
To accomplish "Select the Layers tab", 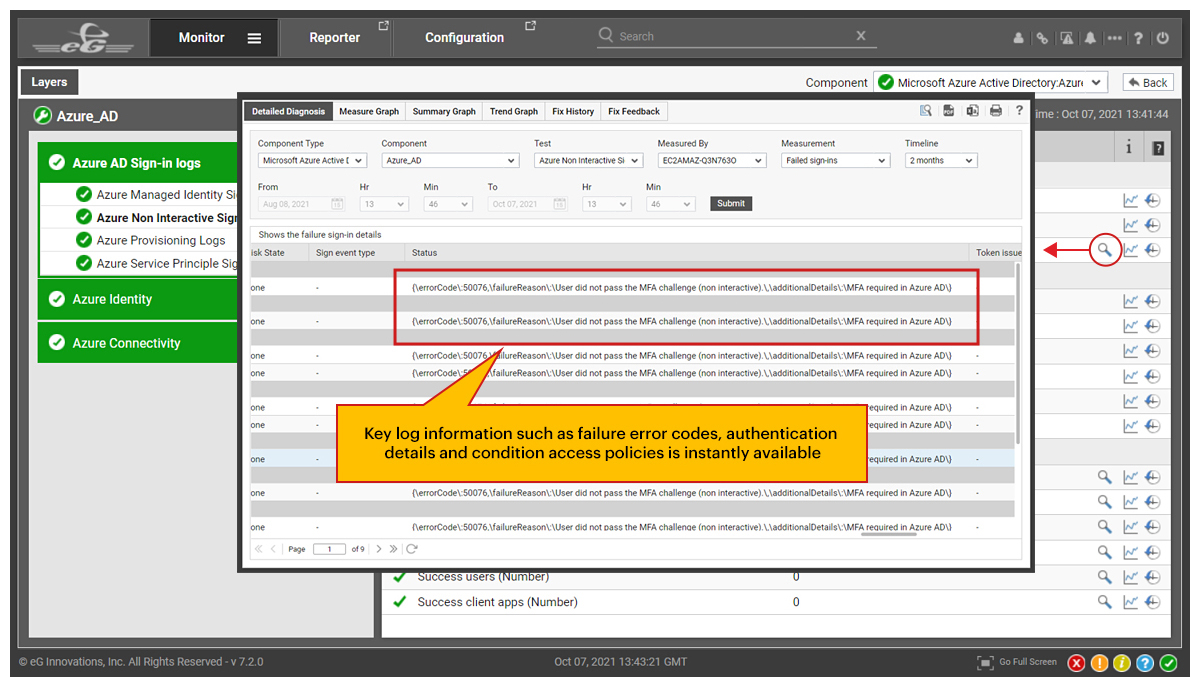I will click(x=49, y=82).
